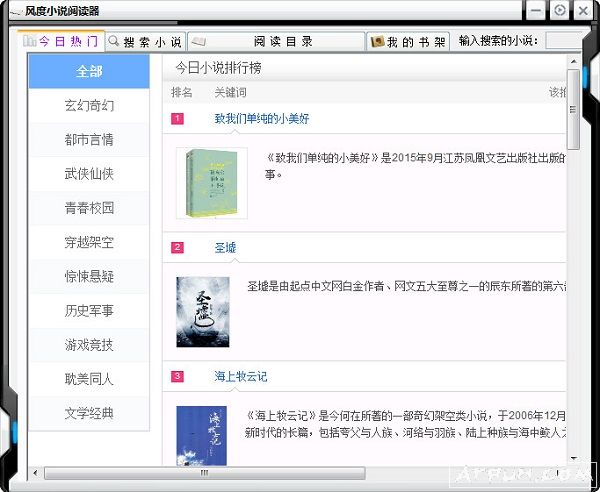Select the 青春校园 category

(x=89, y=208)
